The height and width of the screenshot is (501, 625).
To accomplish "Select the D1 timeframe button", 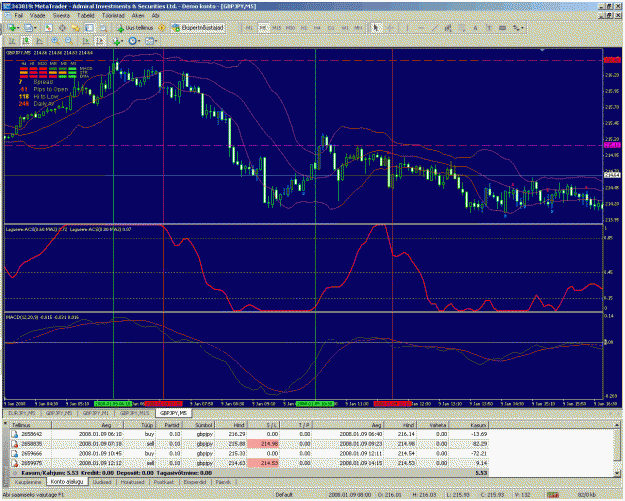I will pyautogui.click(x=331, y=28).
